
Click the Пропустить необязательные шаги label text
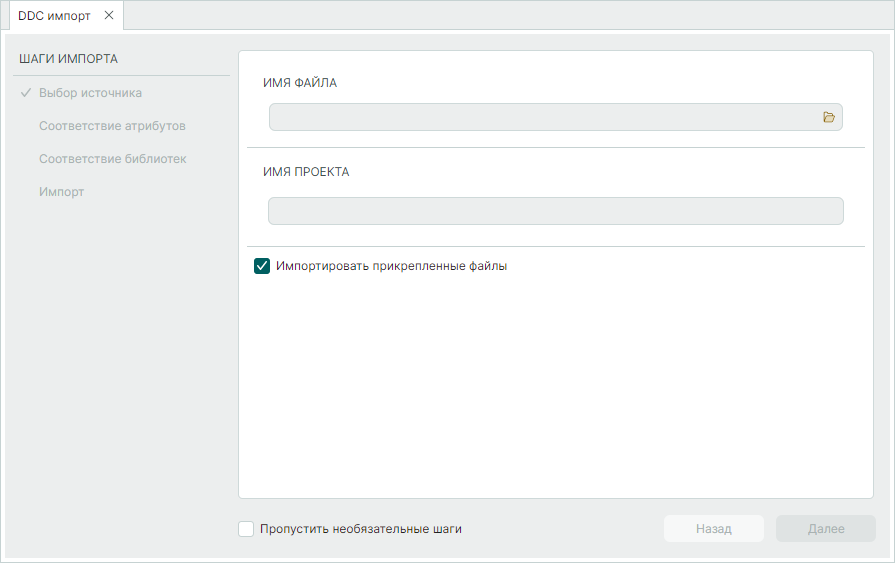pos(360,529)
